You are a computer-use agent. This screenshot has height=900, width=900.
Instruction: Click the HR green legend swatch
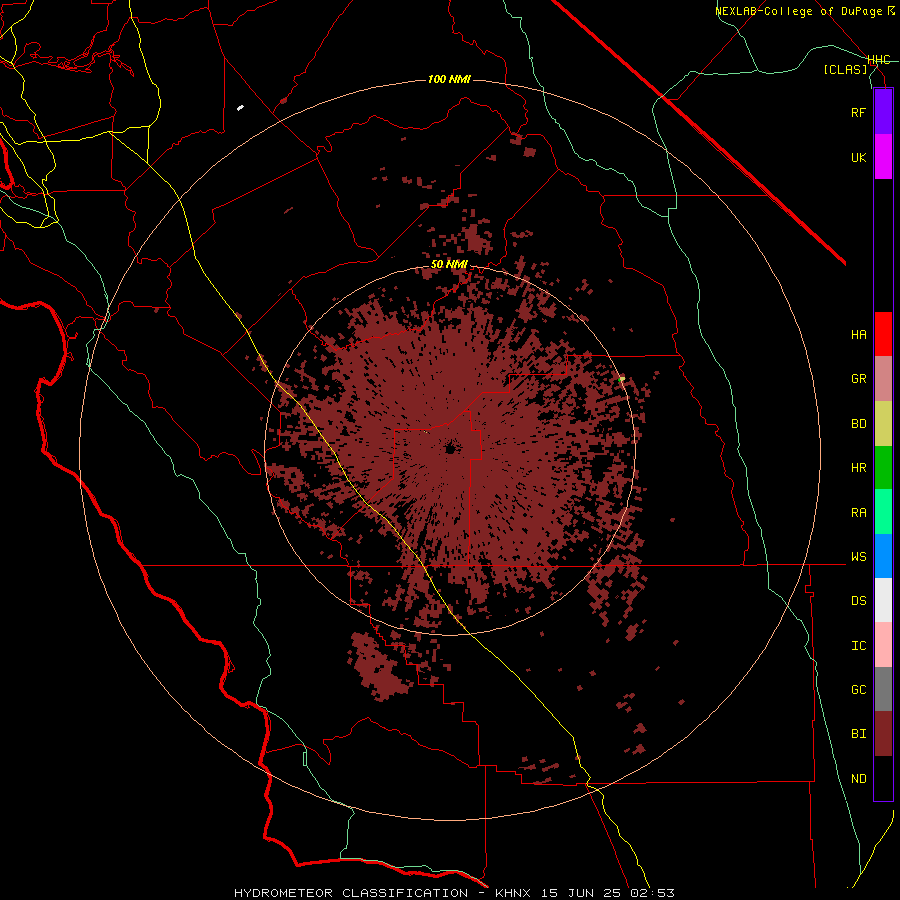tap(883, 468)
